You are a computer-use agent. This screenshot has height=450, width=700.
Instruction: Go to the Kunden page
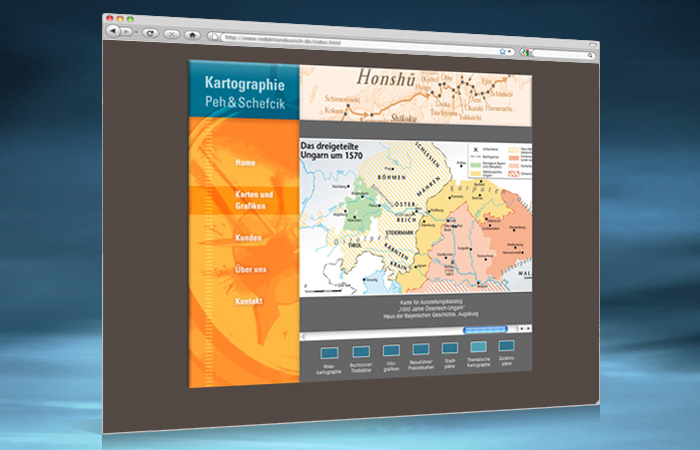[249, 238]
